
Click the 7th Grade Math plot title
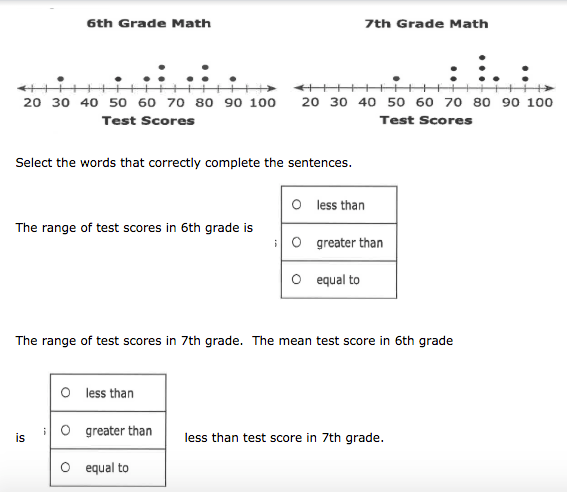[426, 23]
